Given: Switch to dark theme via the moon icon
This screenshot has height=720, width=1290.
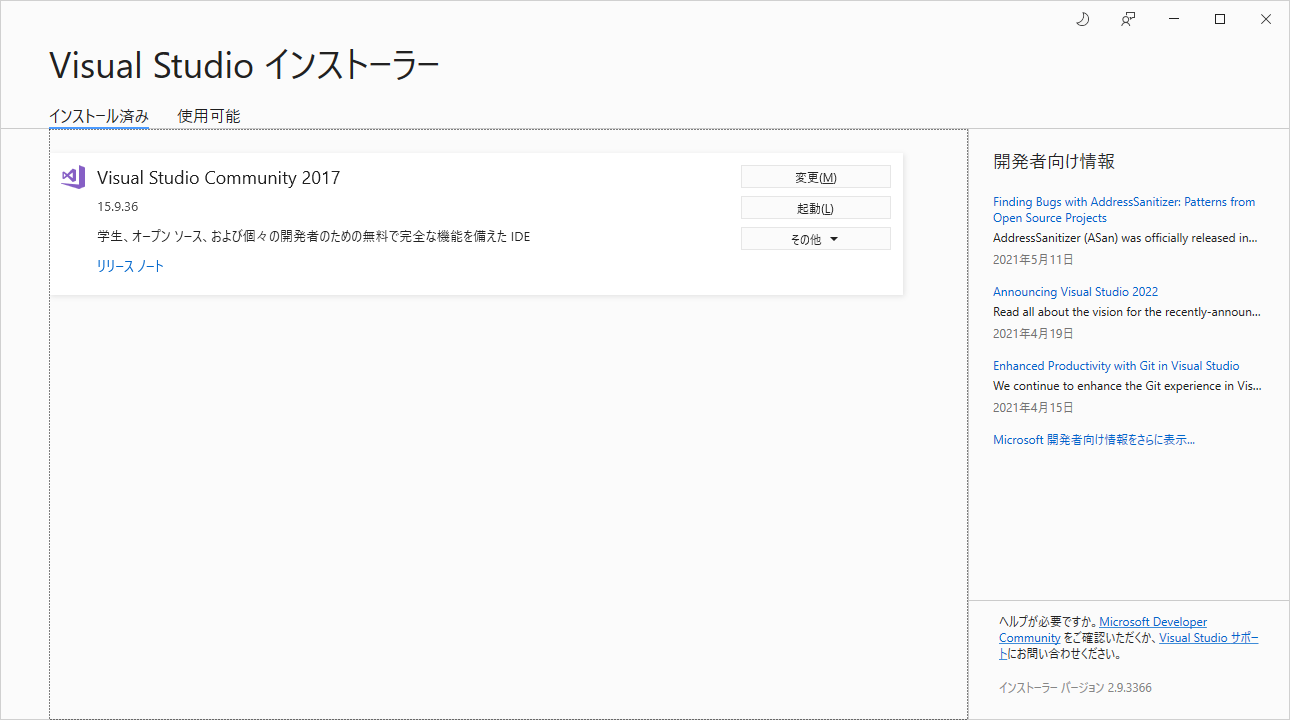Looking at the screenshot, I should point(1082,18).
